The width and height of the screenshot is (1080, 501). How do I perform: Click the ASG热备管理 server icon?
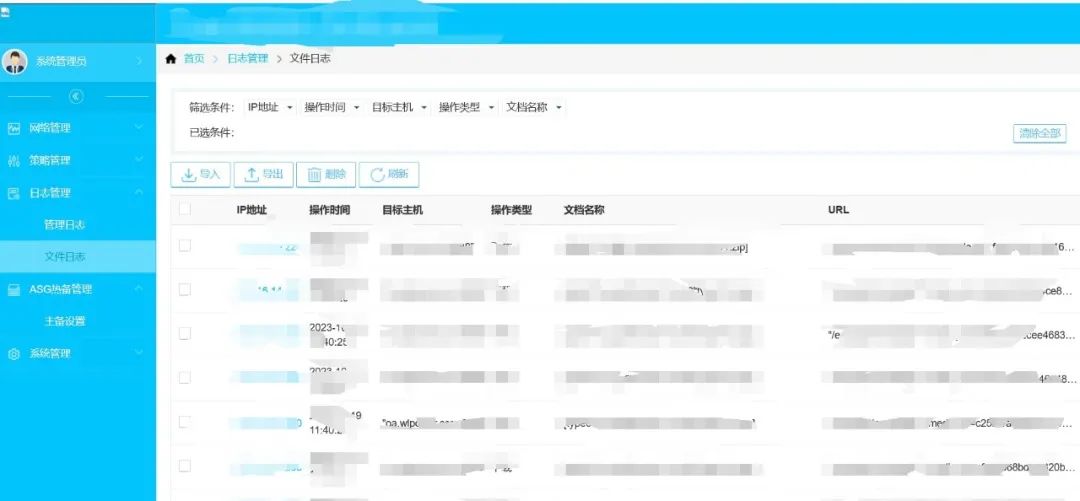[14, 289]
